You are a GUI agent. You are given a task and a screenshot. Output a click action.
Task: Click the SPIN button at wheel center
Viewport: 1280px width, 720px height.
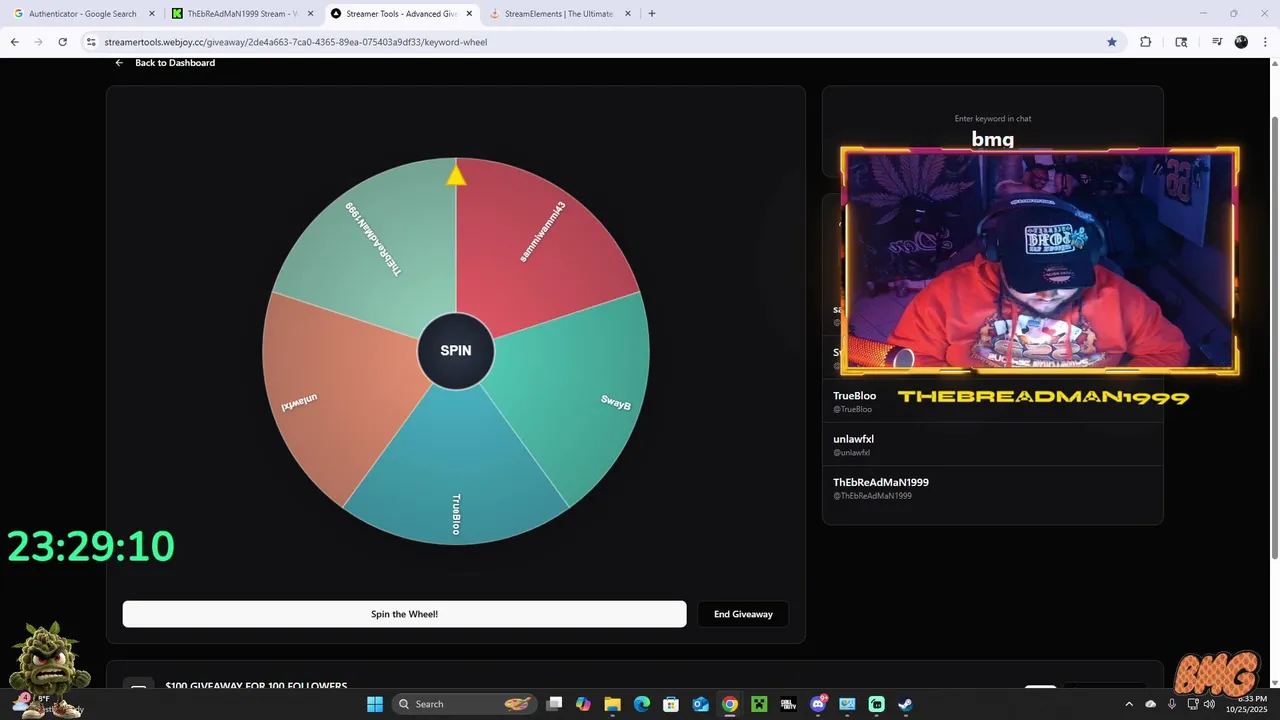pyautogui.click(x=456, y=350)
